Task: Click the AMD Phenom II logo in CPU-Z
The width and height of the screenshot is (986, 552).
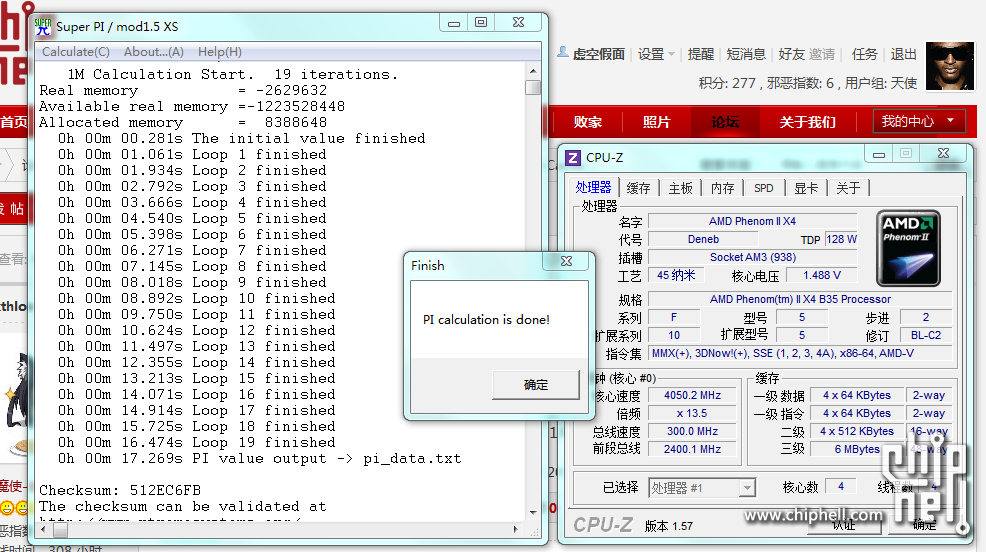Action: click(x=908, y=248)
